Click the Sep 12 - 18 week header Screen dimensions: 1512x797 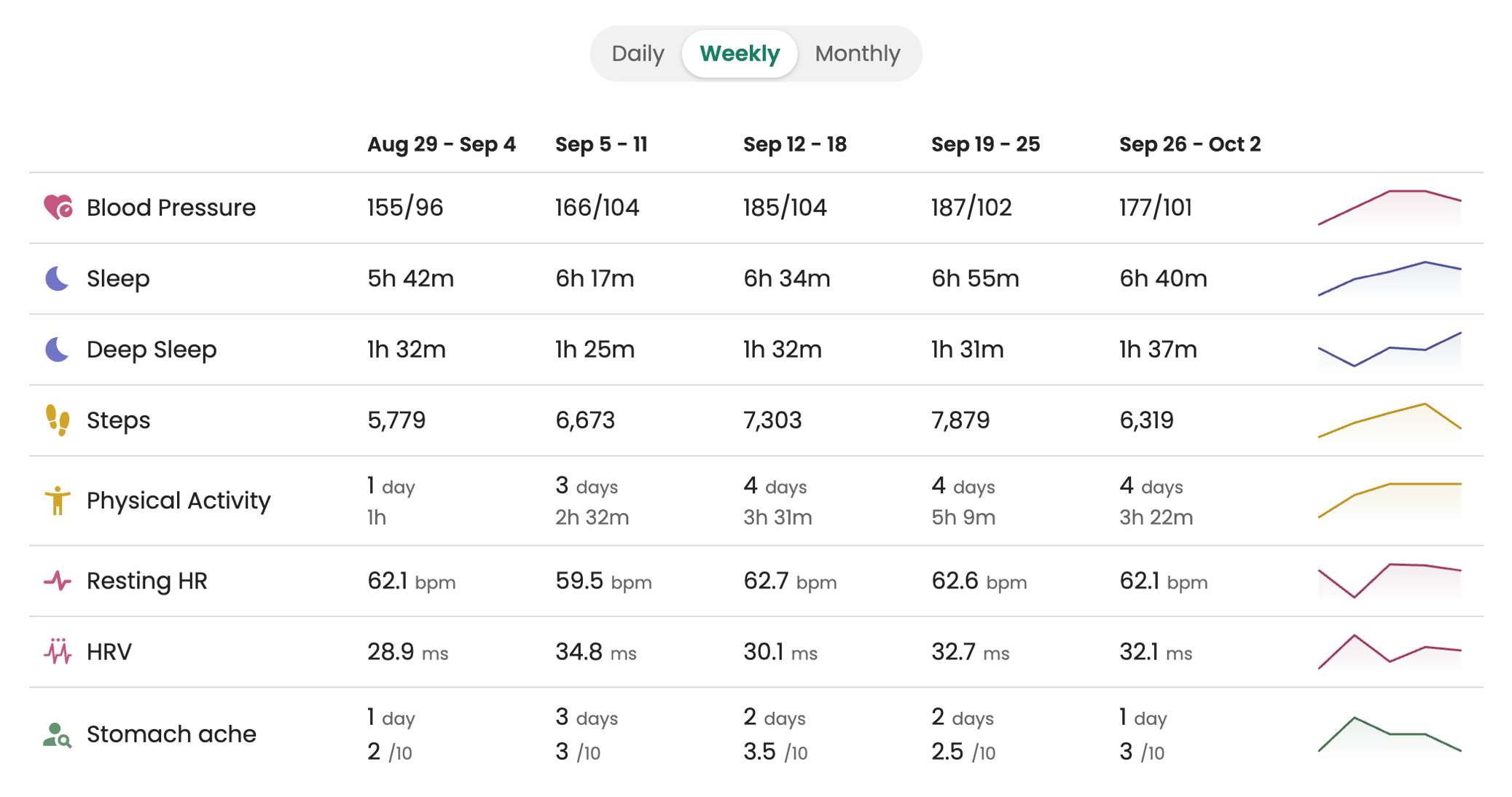coord(795,144)
